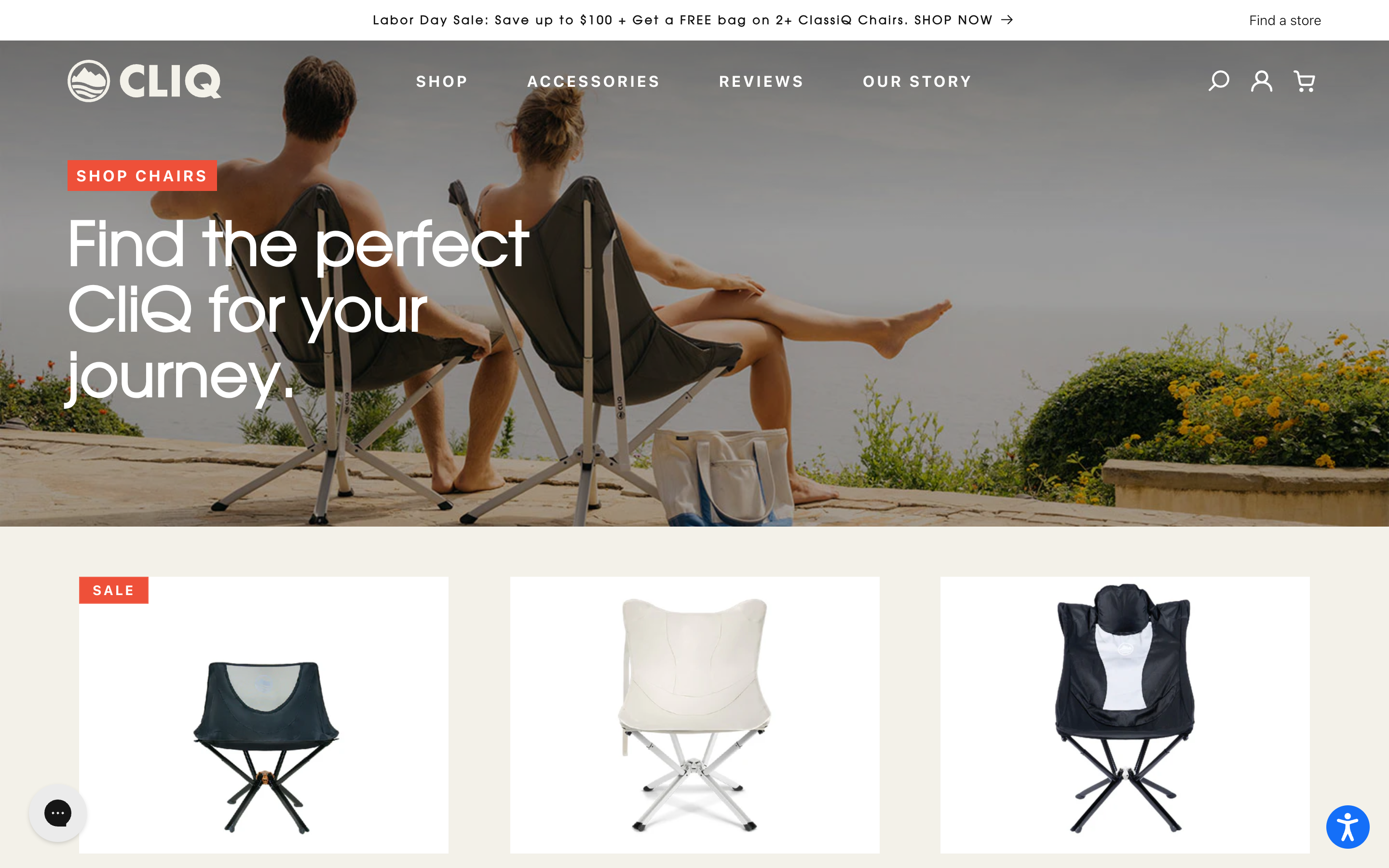Click the Find a store link

[x=1284, y=20]
